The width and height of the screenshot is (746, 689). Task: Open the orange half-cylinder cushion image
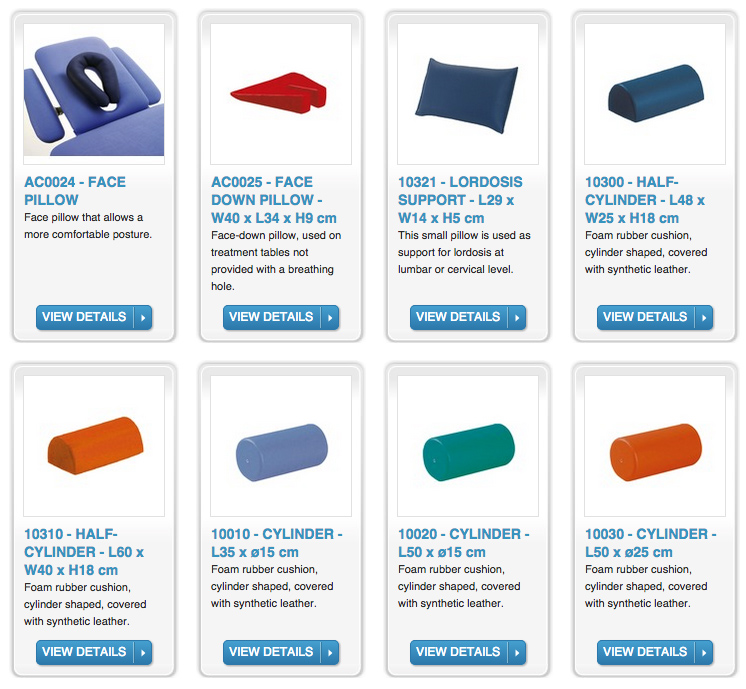coord(94,446)
